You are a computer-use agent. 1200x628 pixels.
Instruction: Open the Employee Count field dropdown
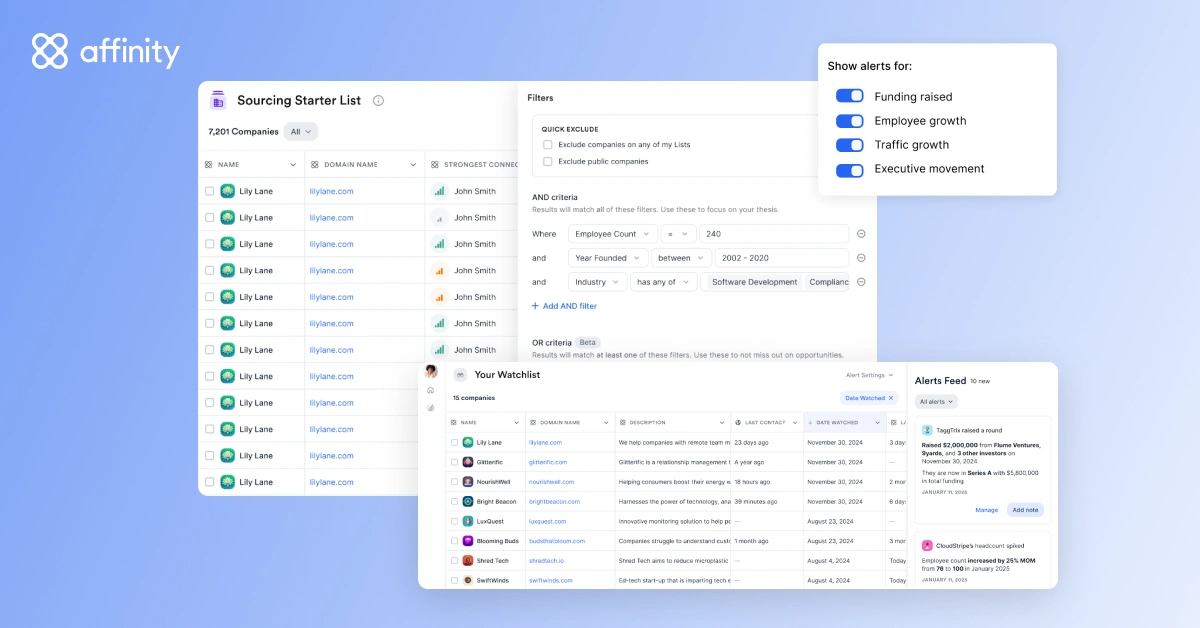(x=612, y=234)
